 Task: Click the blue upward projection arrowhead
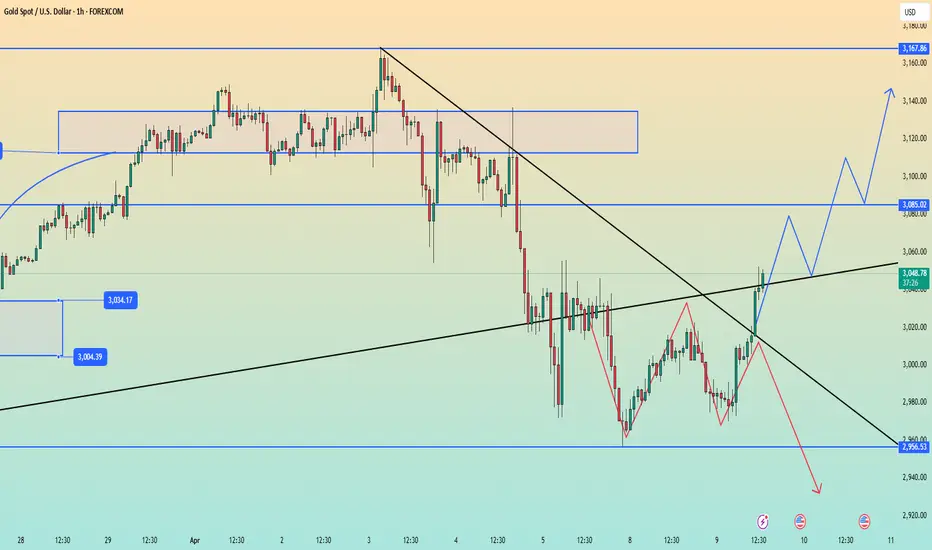[889, 92]
